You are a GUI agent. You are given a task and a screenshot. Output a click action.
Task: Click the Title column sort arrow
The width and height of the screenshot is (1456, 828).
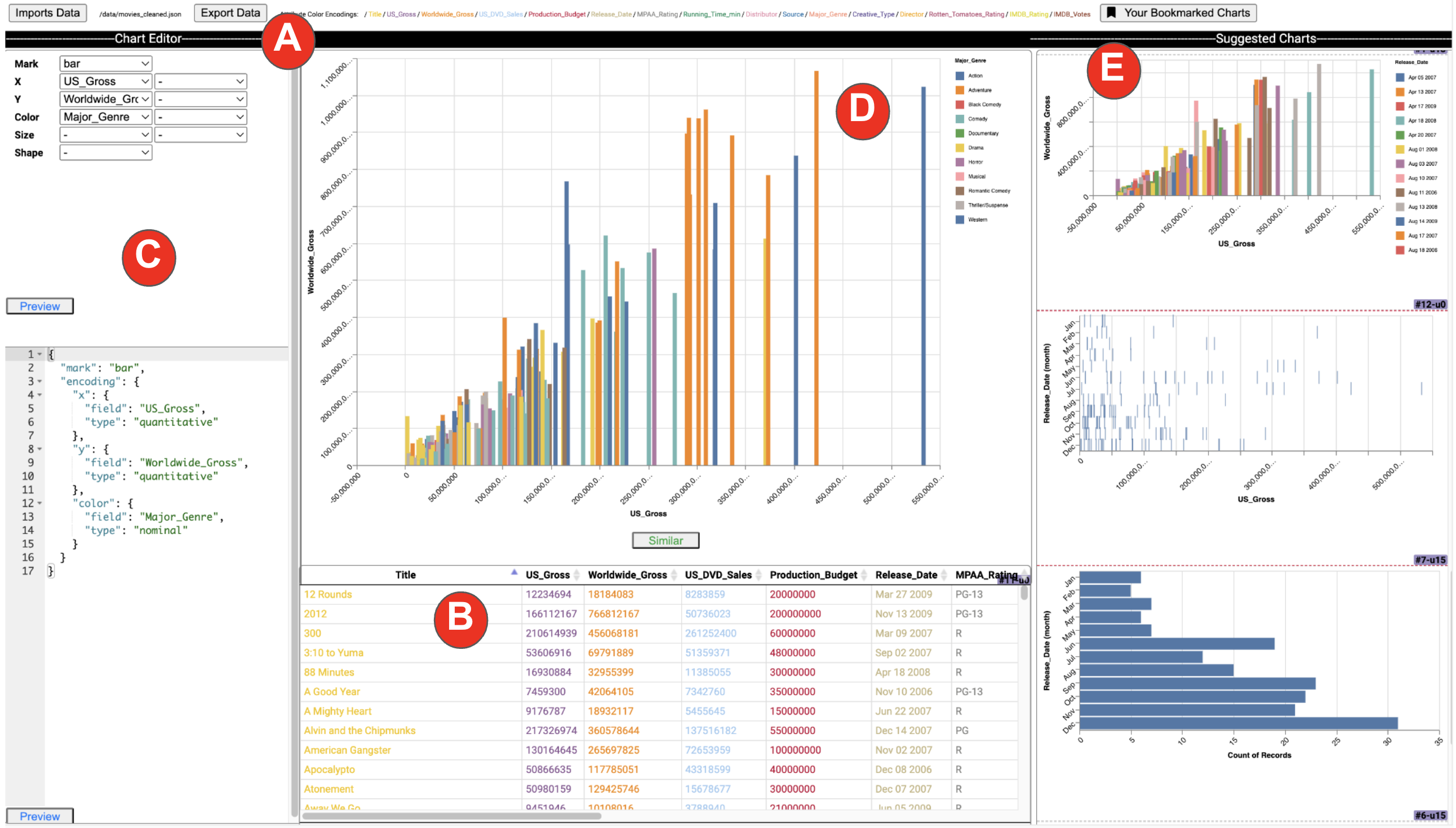[514, 573]
